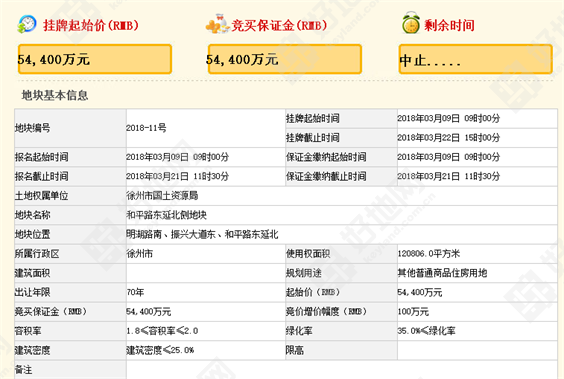Click the 建筑密度 label cell

(x=70, y=351)
